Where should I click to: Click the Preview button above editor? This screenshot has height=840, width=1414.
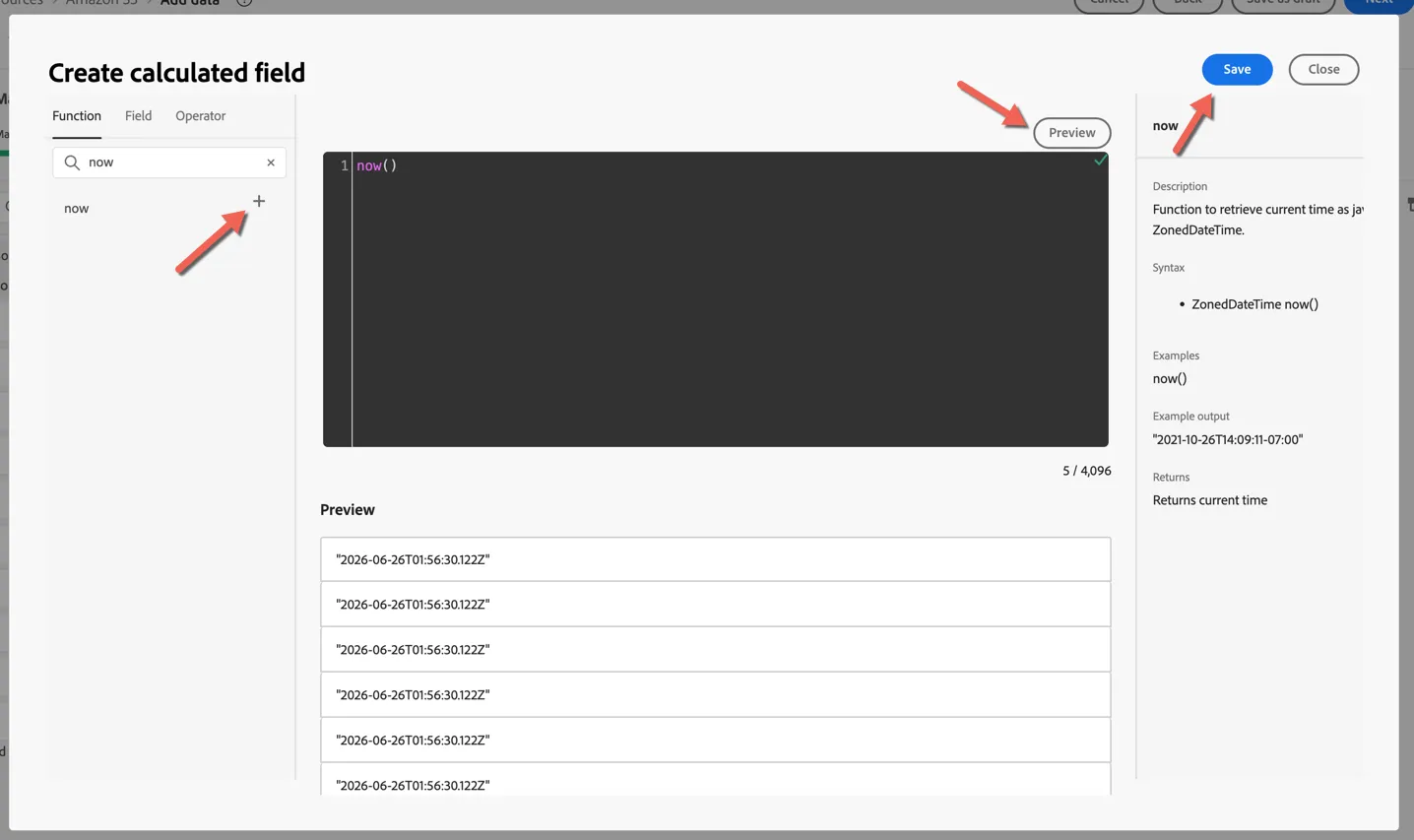pyautogui.click(x=1071, y=133)
